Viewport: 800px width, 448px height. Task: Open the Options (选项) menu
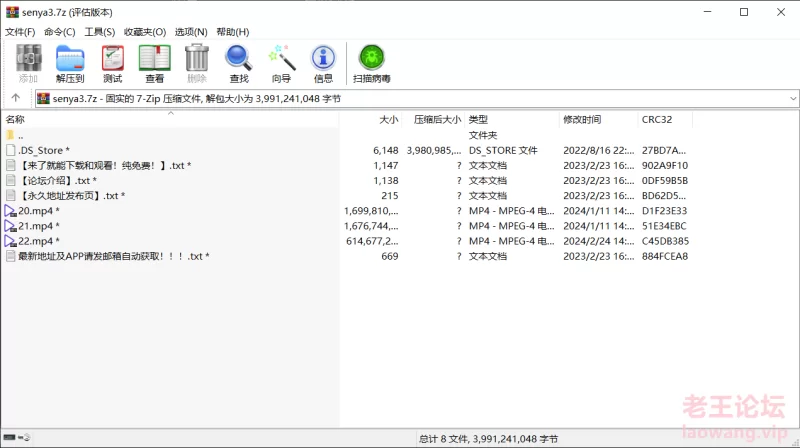[x=191, y=32]
